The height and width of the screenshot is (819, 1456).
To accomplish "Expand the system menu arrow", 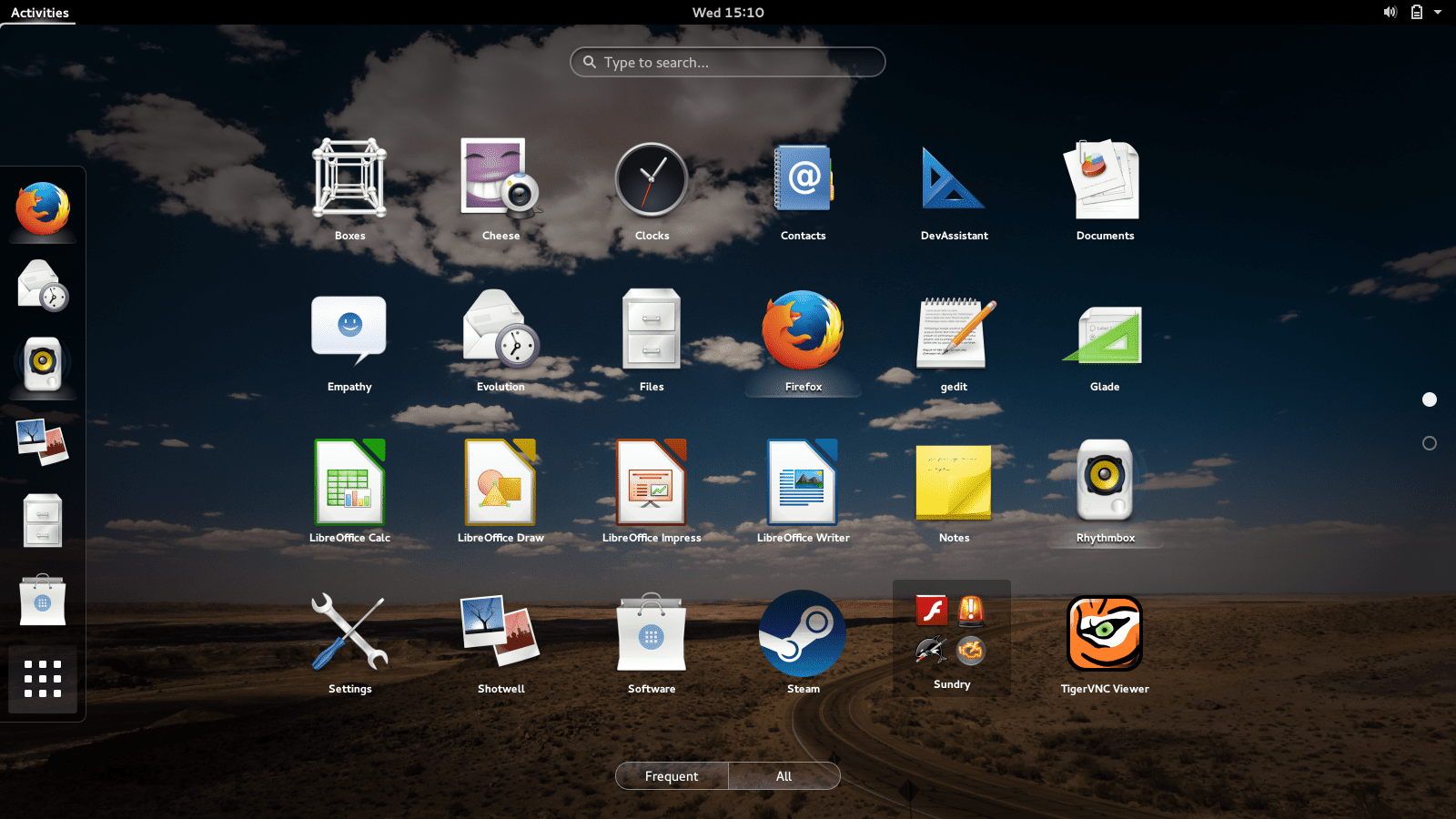I will pyautogui.click(x=1438, y=12).
